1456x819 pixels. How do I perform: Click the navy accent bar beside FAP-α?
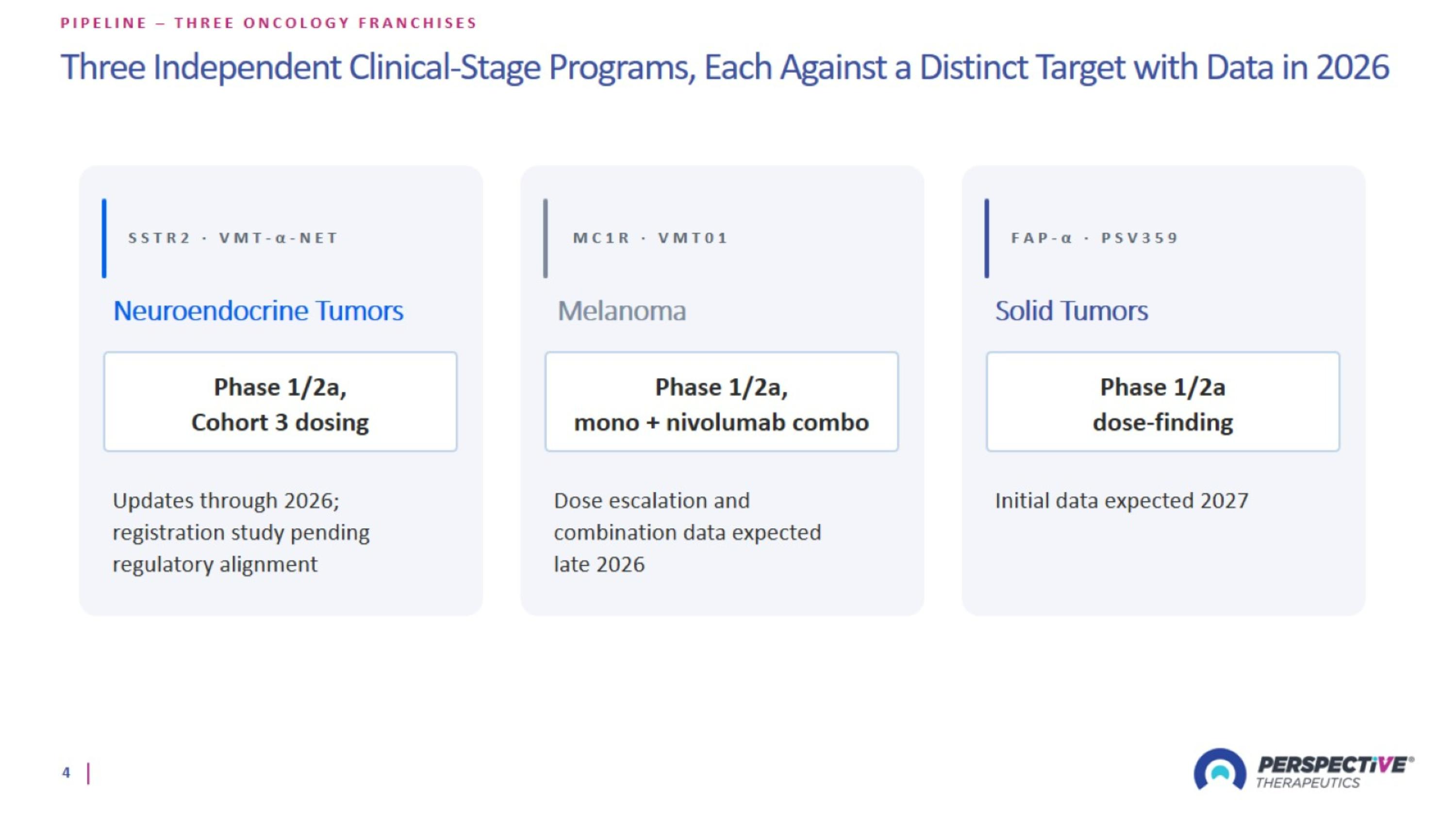pyautogui.click(x=987, y=238)
